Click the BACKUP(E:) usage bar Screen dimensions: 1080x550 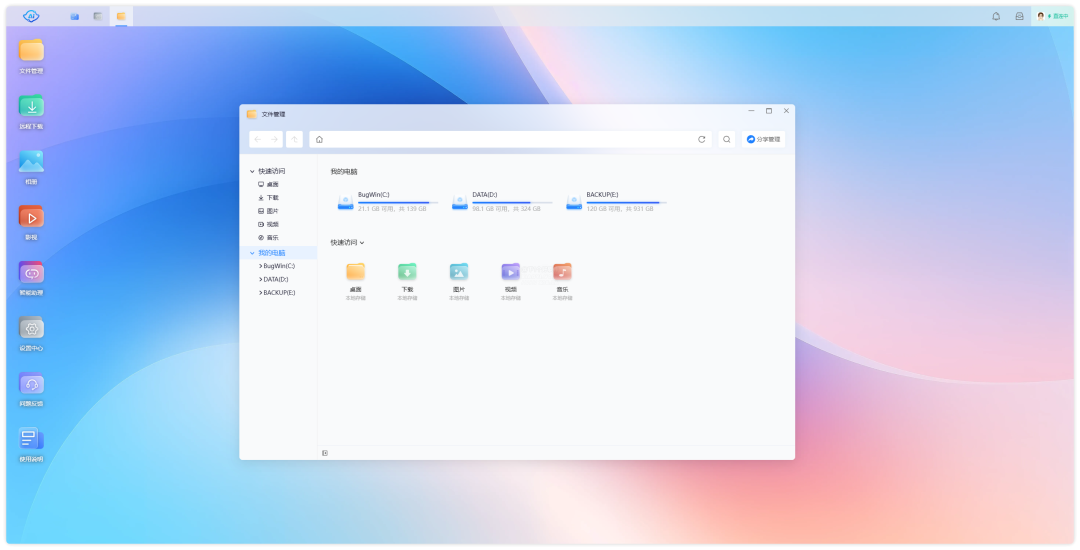tap(627, 202)
